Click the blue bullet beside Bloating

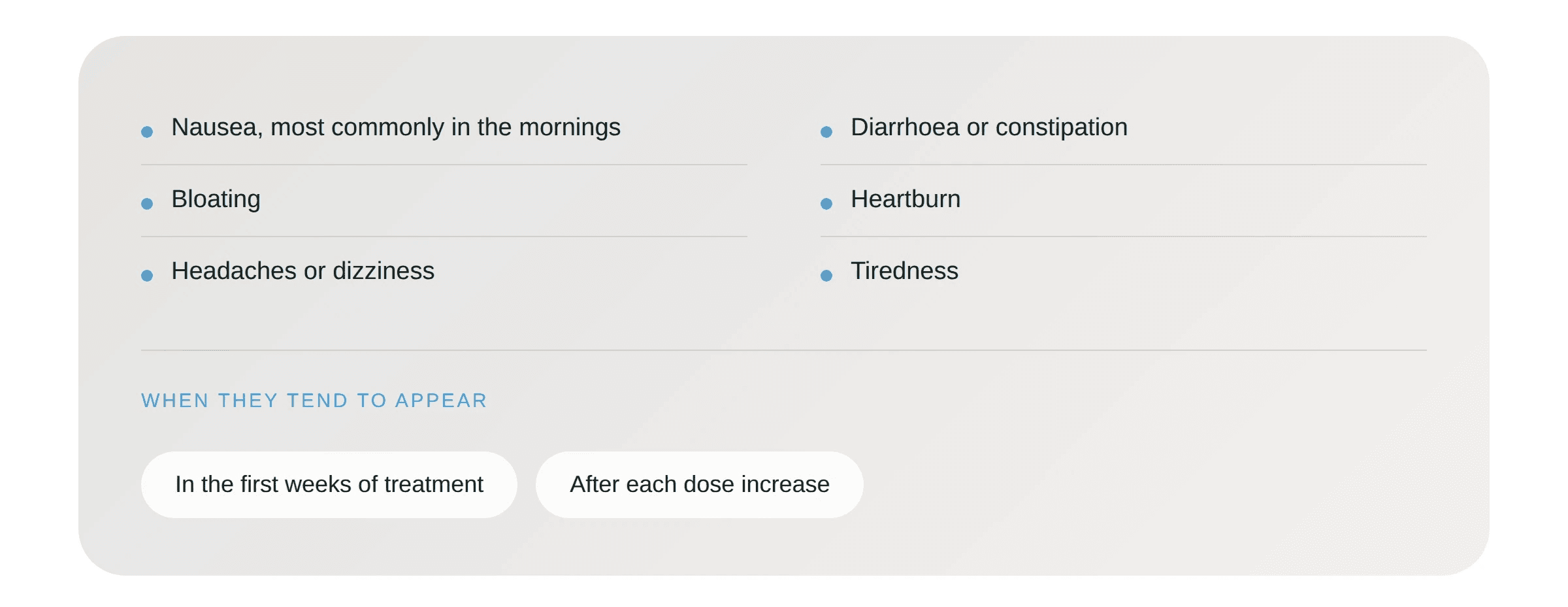point(147,204)
